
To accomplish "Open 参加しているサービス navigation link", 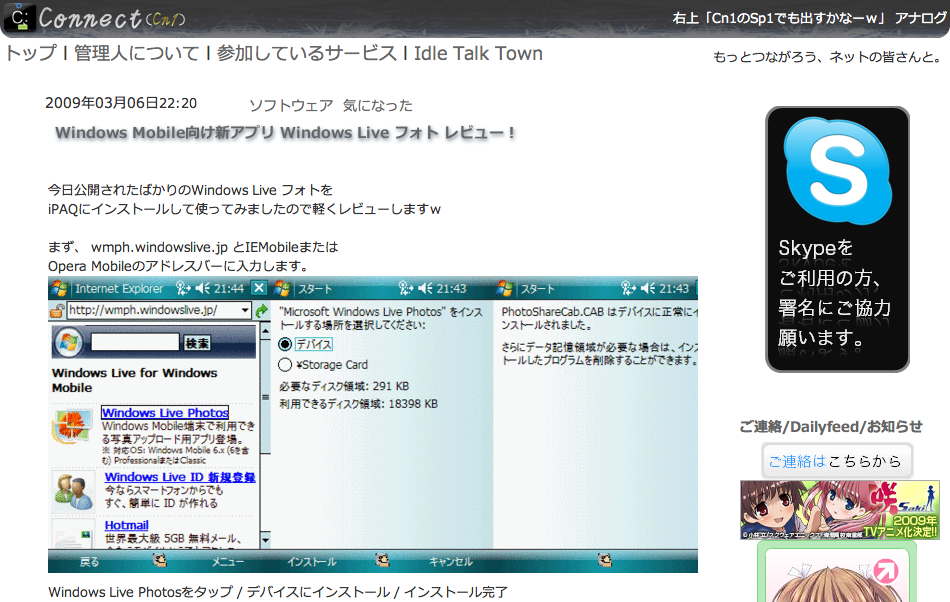I will [307, 54].
